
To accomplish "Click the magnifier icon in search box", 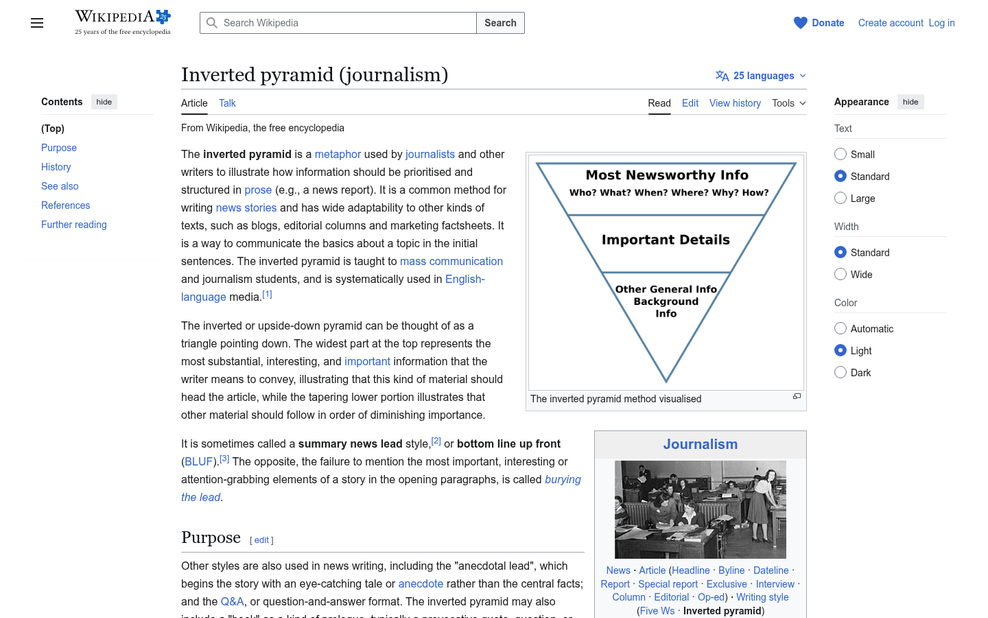I will coord(212,23).
